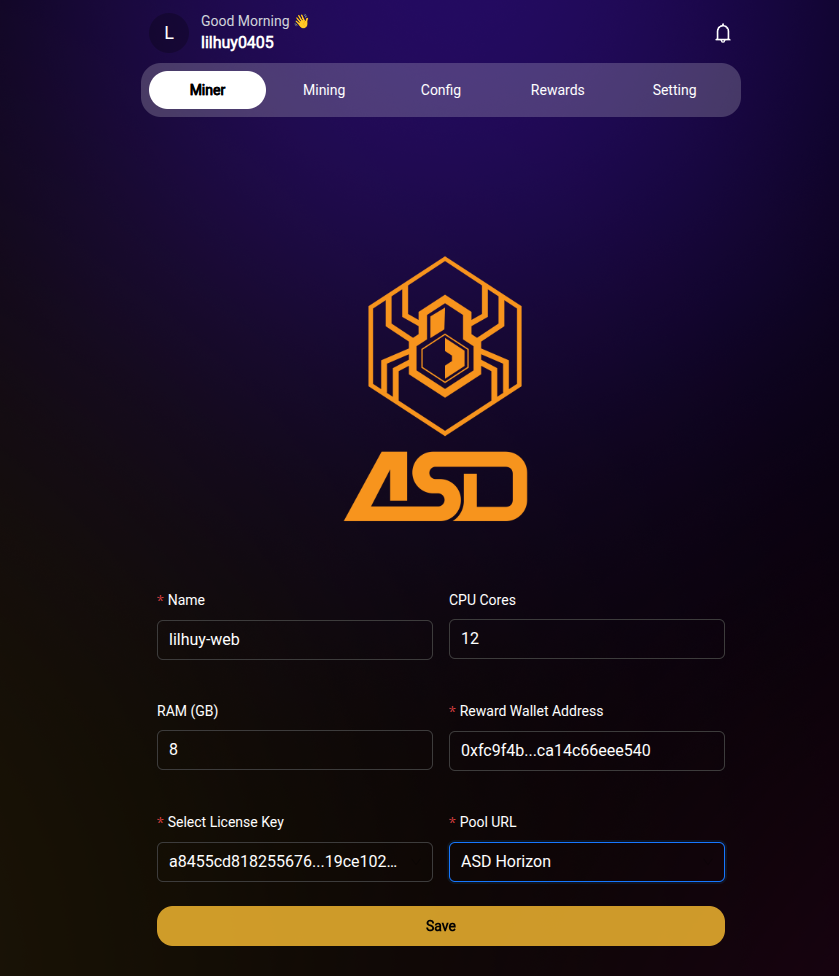839x976 pixels.
Task: Click the Name field containing lilhuy-web
Action: click(x=294, y=639)
